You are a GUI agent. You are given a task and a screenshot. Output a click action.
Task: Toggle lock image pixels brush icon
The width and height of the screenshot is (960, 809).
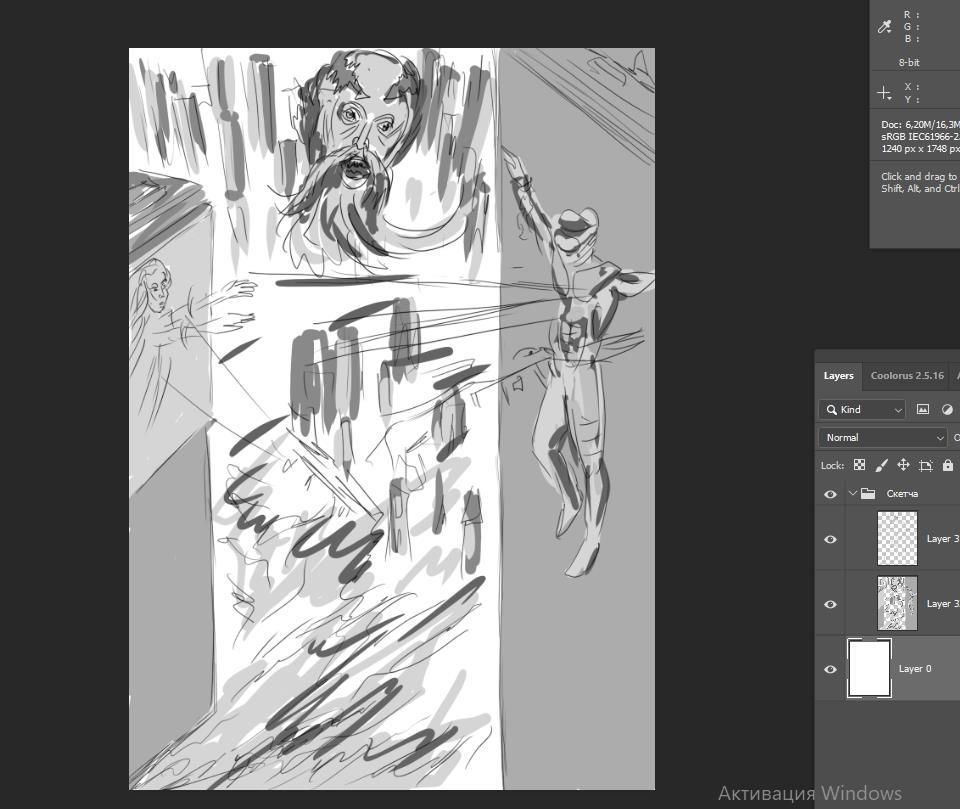pyautogui.click(x=881, y=465)
